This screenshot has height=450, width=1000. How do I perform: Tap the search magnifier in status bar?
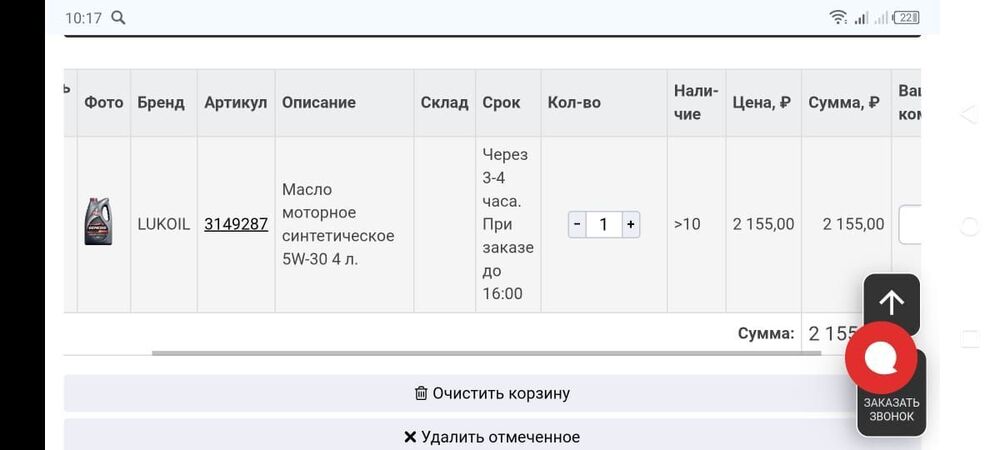click(x=118, y=18)
